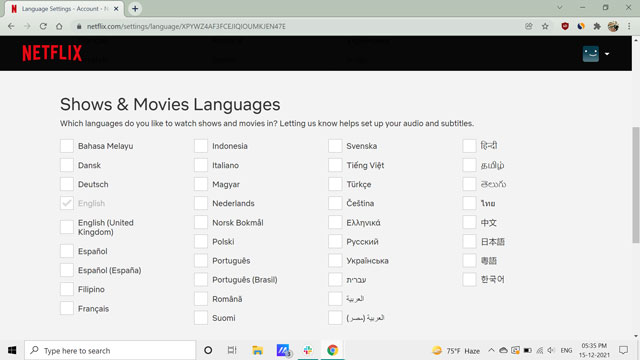This screenshot has height=360, width=640.
Task: Open the blue-orange circular extension icon
Action: [581, 26]
